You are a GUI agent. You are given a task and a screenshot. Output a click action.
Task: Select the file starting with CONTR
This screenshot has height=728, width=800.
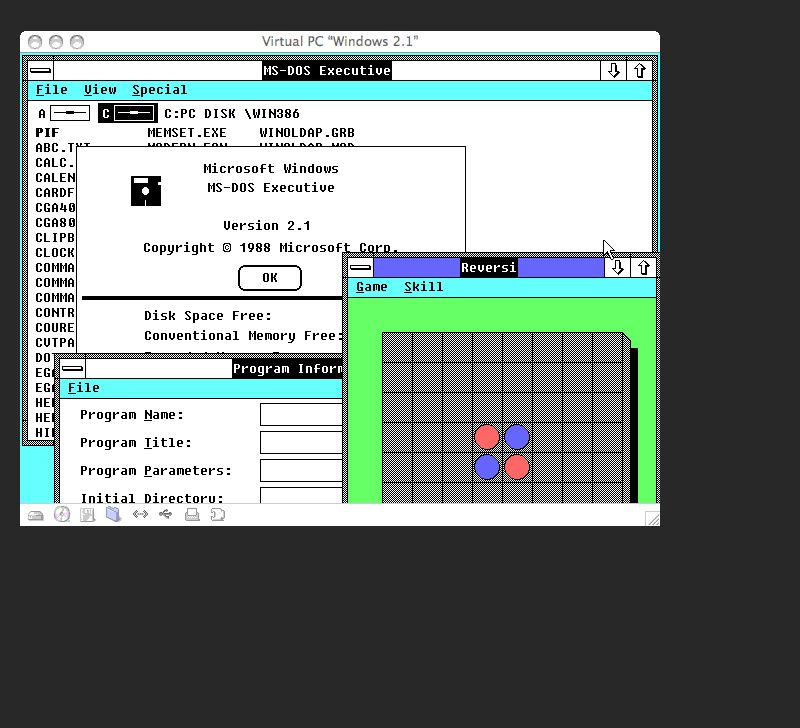click(55, 313)
